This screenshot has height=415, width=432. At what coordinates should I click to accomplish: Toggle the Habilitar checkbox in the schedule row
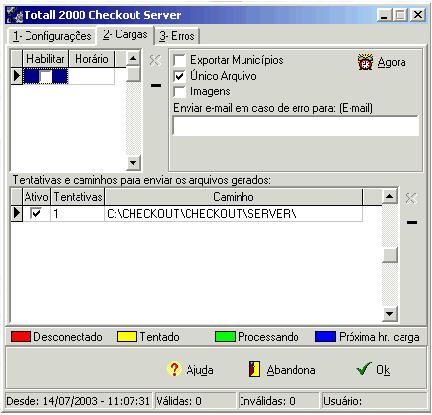pyautogui.click(x=46, y=76)
